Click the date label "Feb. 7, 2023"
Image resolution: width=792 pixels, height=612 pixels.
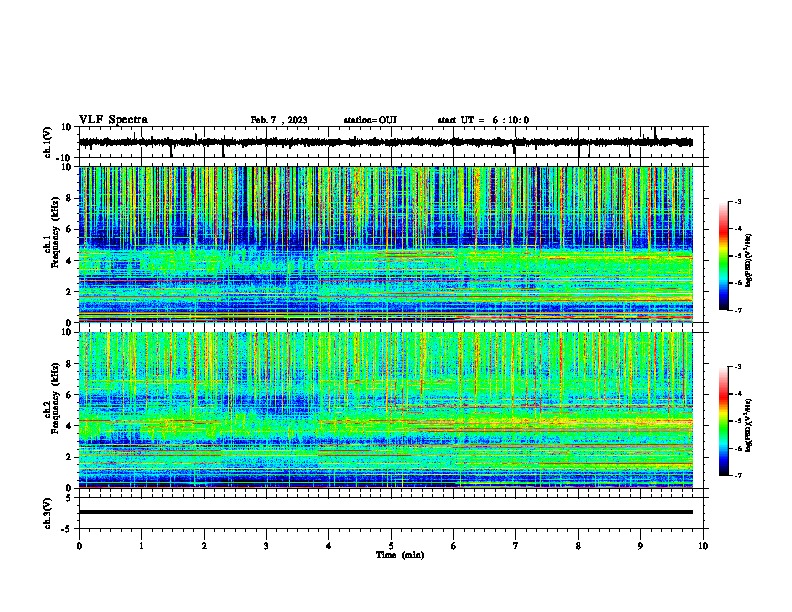279,120
